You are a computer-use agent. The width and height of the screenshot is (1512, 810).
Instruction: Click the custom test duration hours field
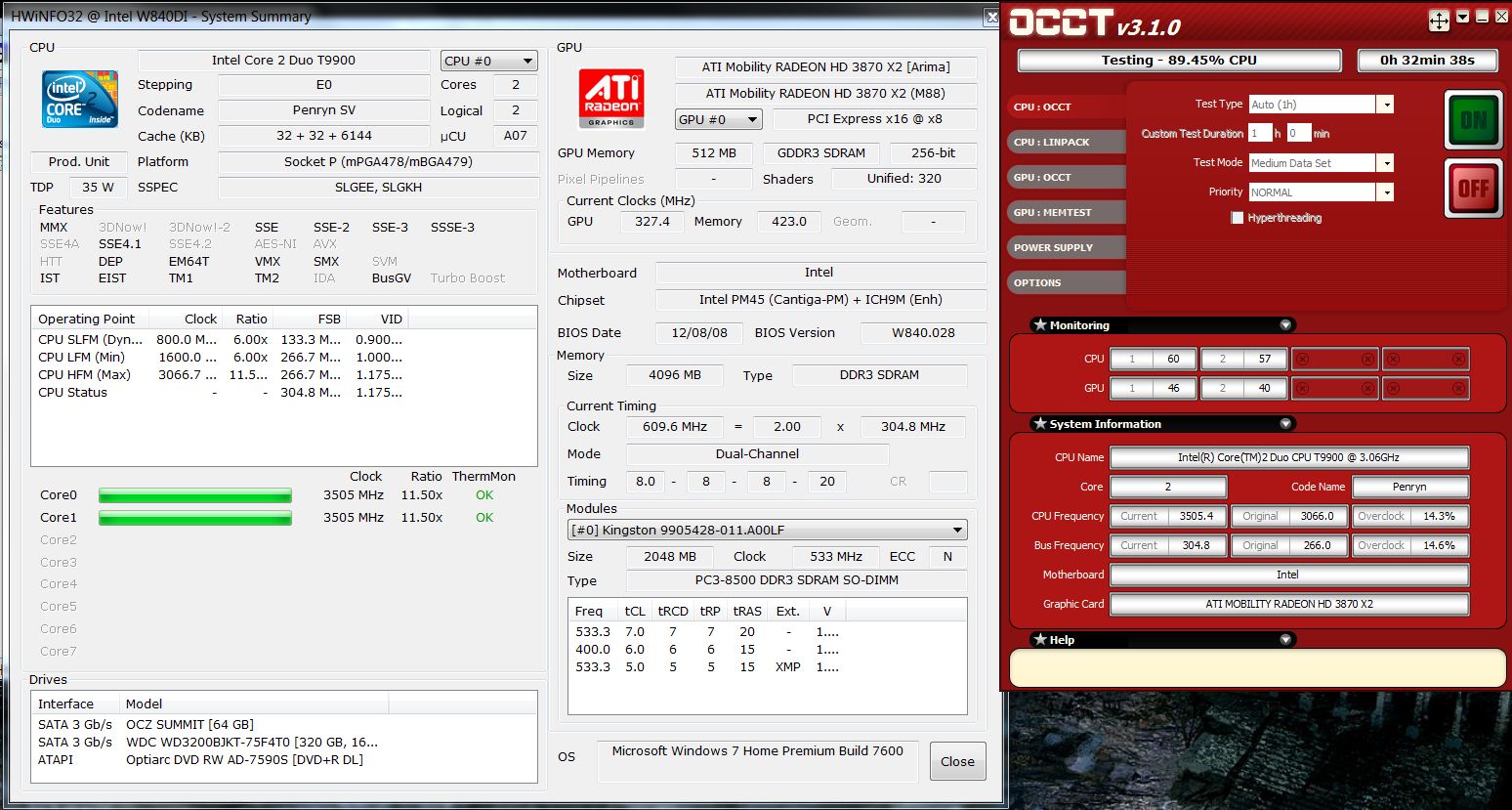pos(1260,133)
